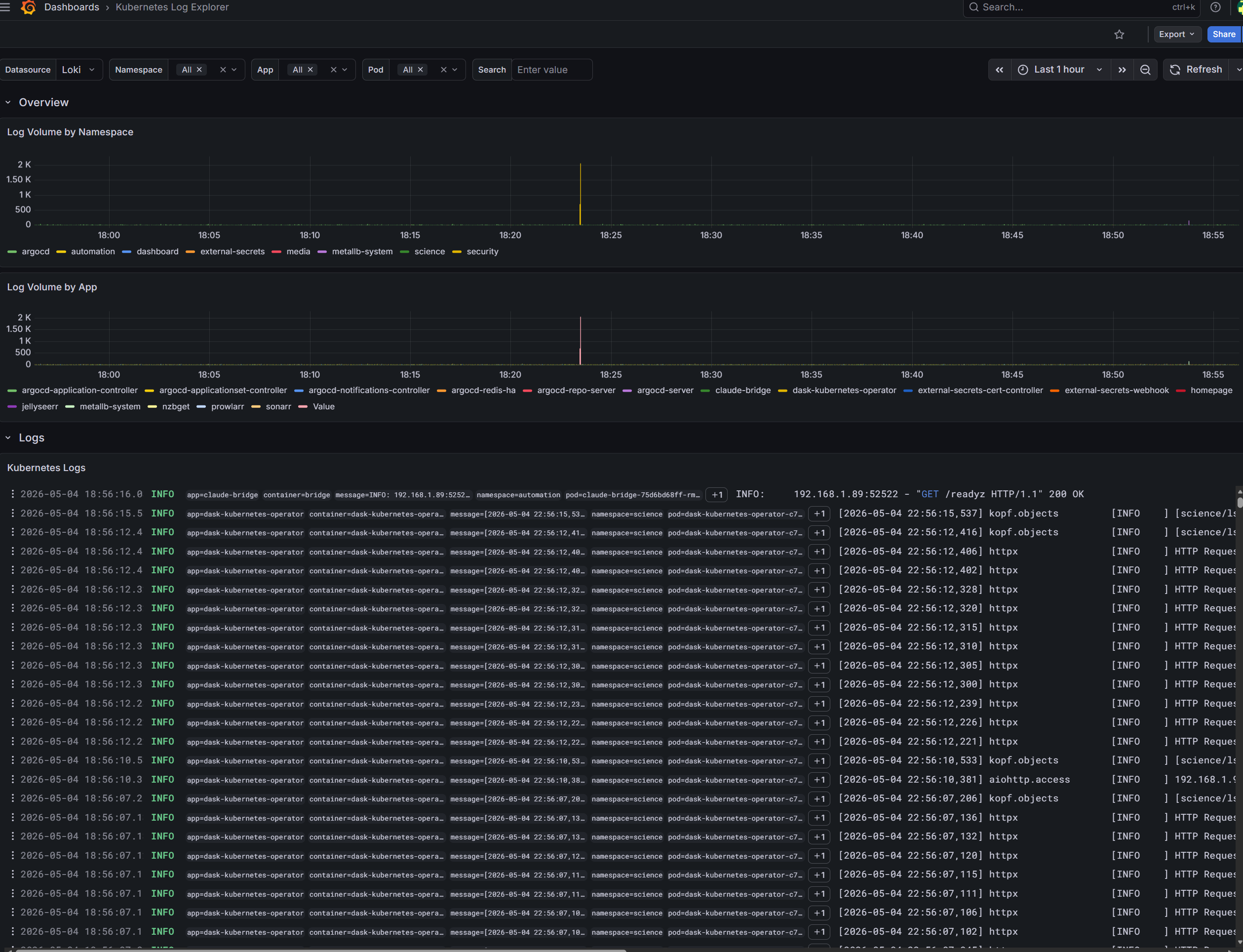The image size is (1243, 952).
Task: Clear the Namespace filter value
Action: pos(223,70)
